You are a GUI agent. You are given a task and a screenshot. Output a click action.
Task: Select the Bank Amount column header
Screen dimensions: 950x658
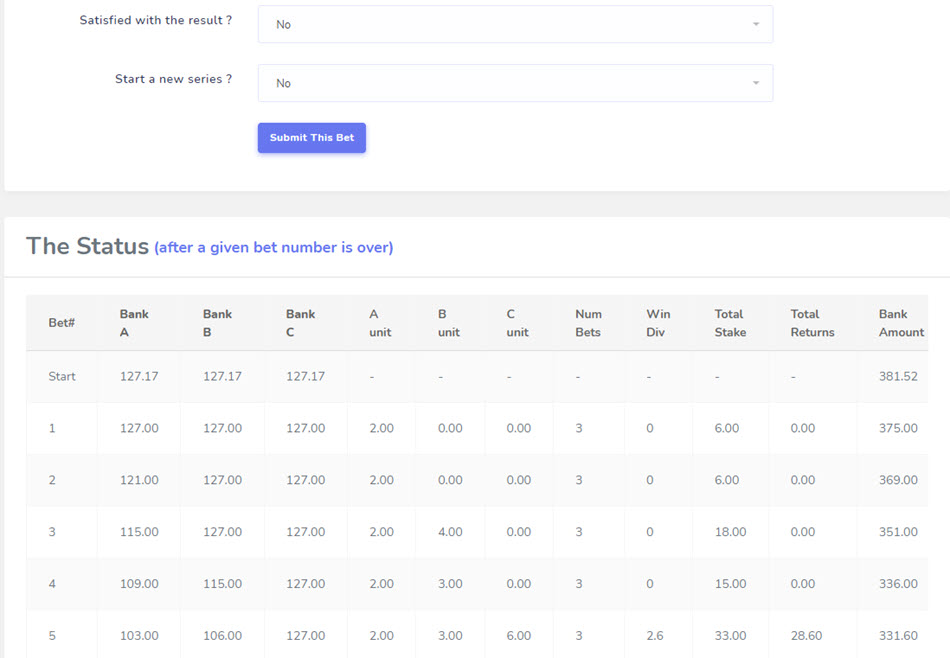901,323
